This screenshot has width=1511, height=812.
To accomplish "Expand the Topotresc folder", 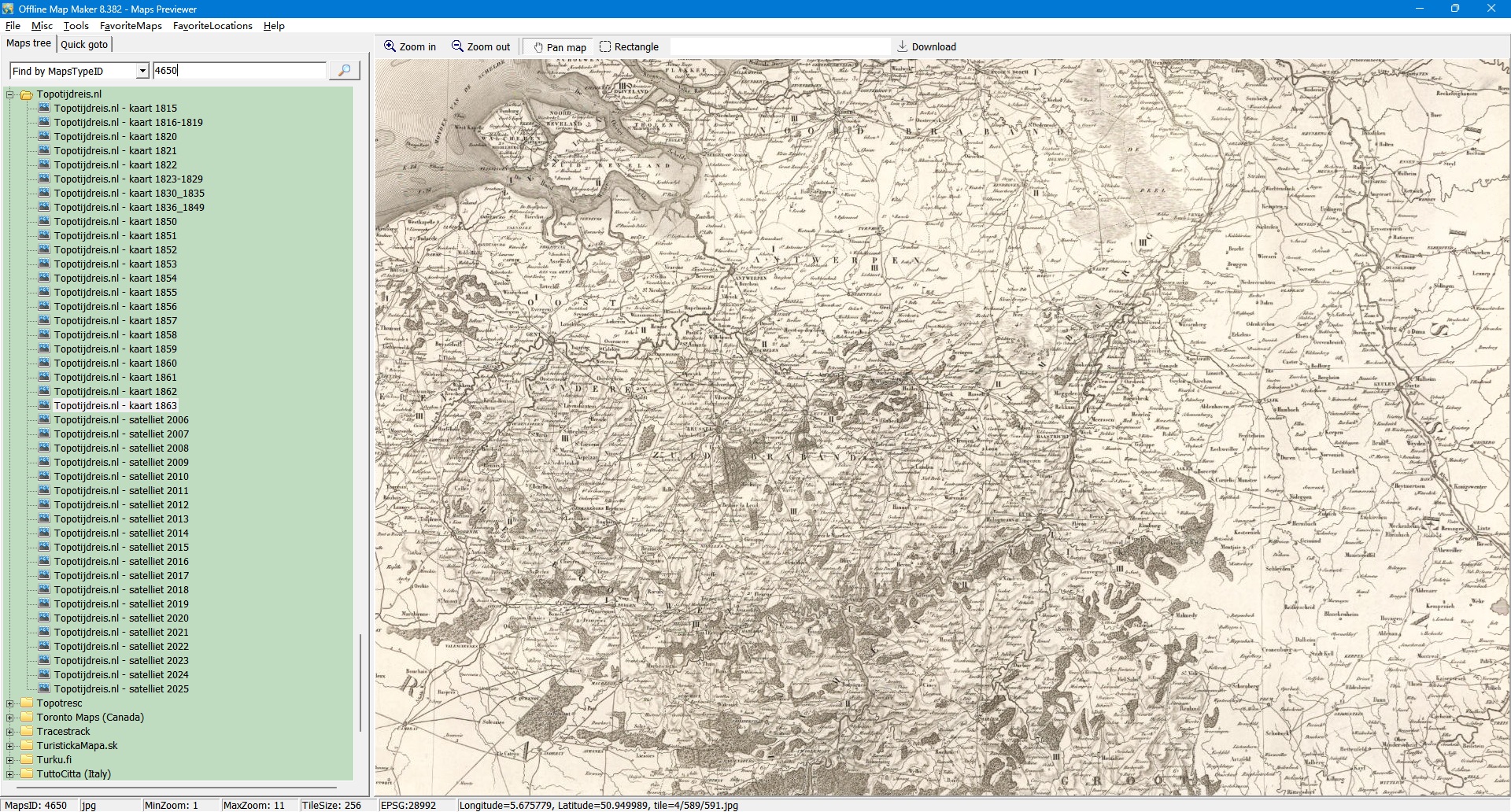I will 10,703.
